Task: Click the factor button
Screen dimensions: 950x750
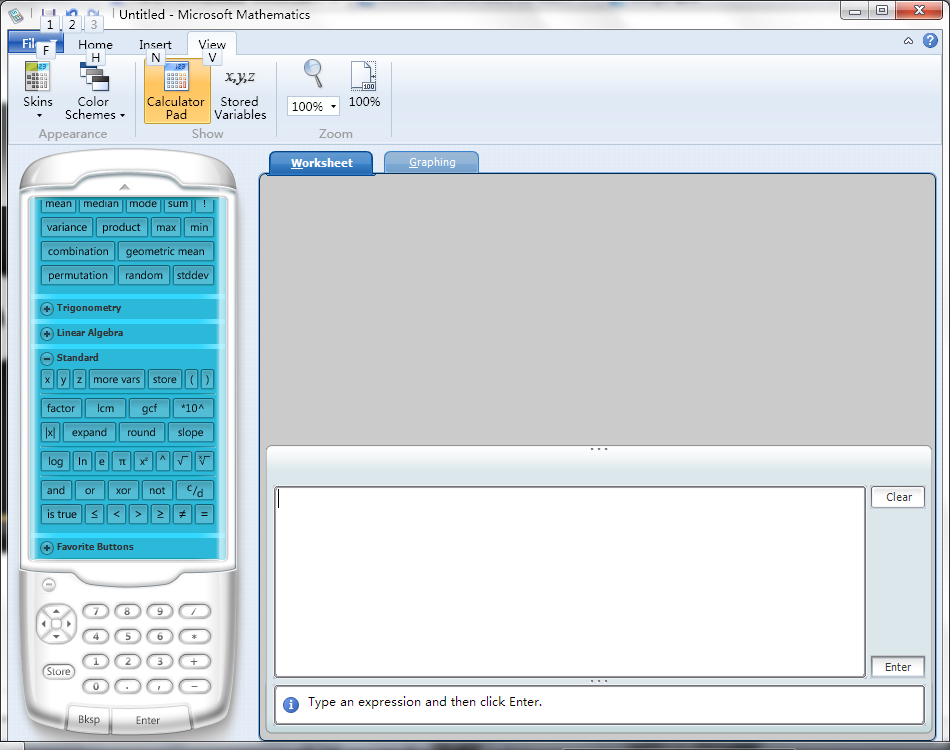Action: coord(61,408)
